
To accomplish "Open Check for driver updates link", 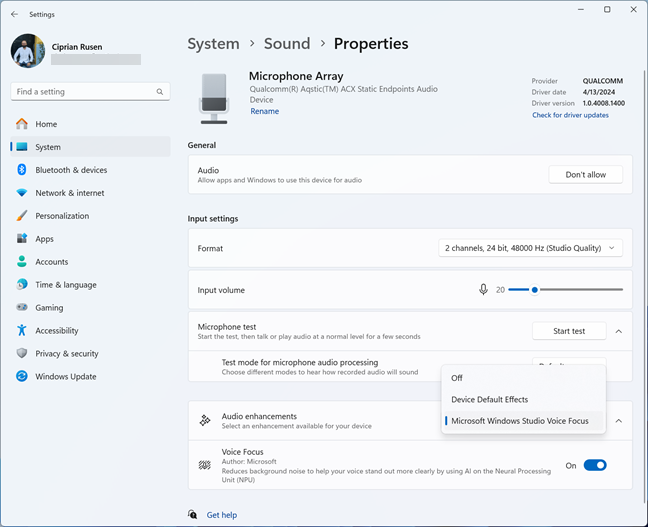I will click(570, 115).
